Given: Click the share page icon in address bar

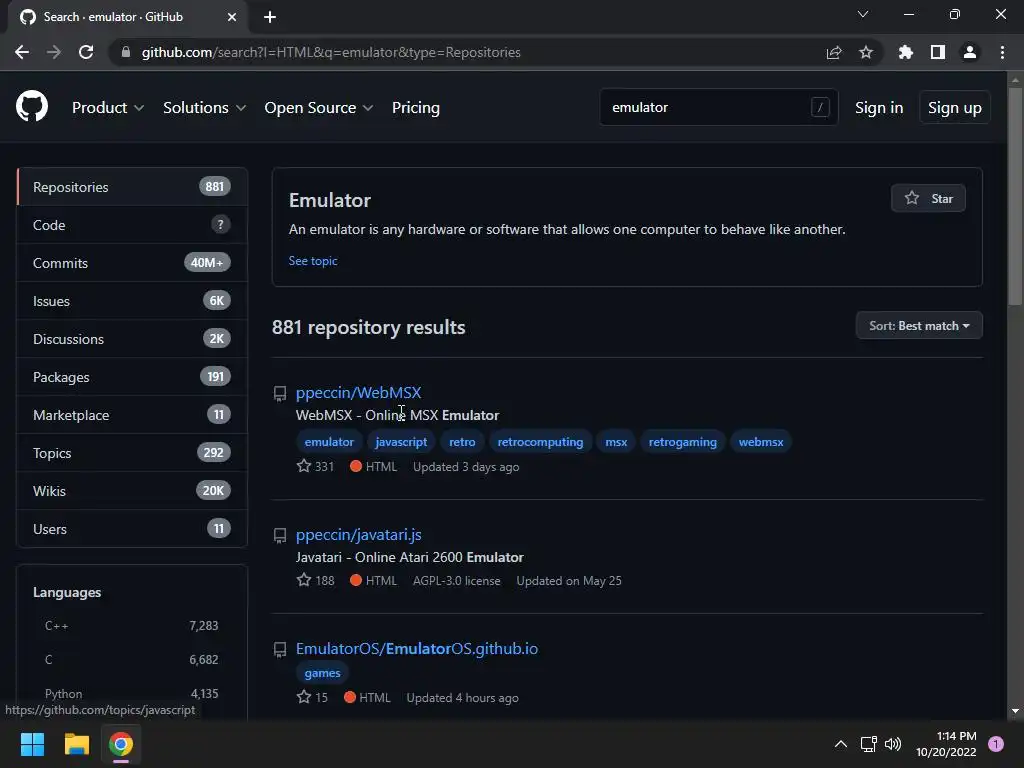Looking at the screenshot, I should [x=834, y=52].
